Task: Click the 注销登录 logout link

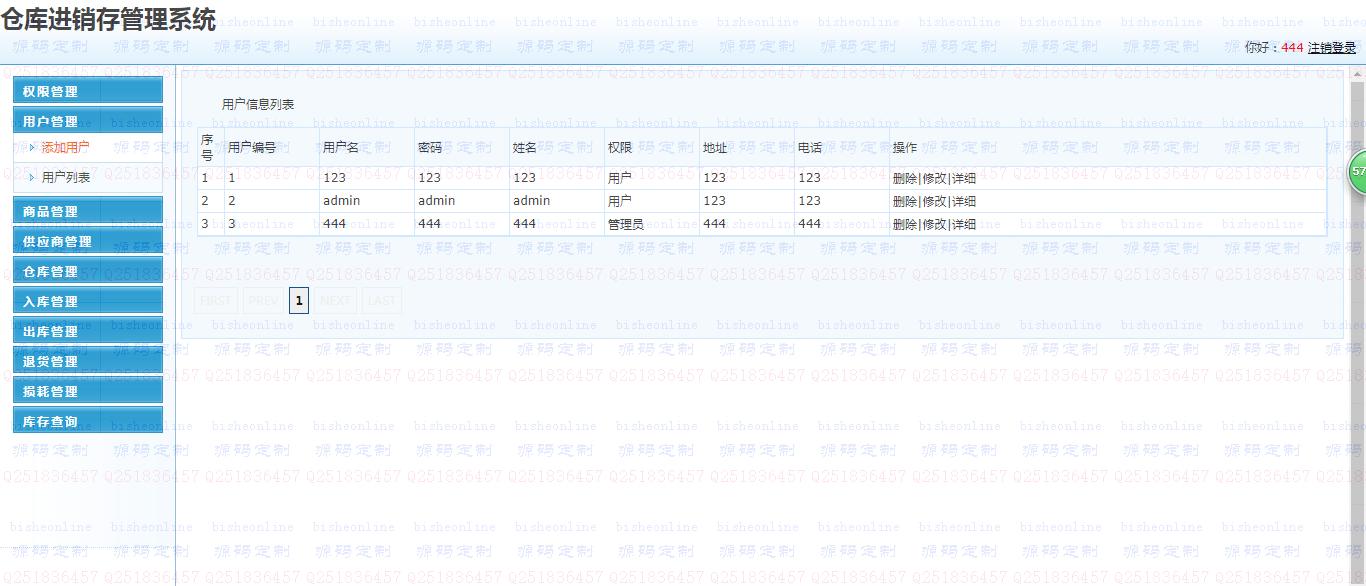Action: pos(1332,47)
